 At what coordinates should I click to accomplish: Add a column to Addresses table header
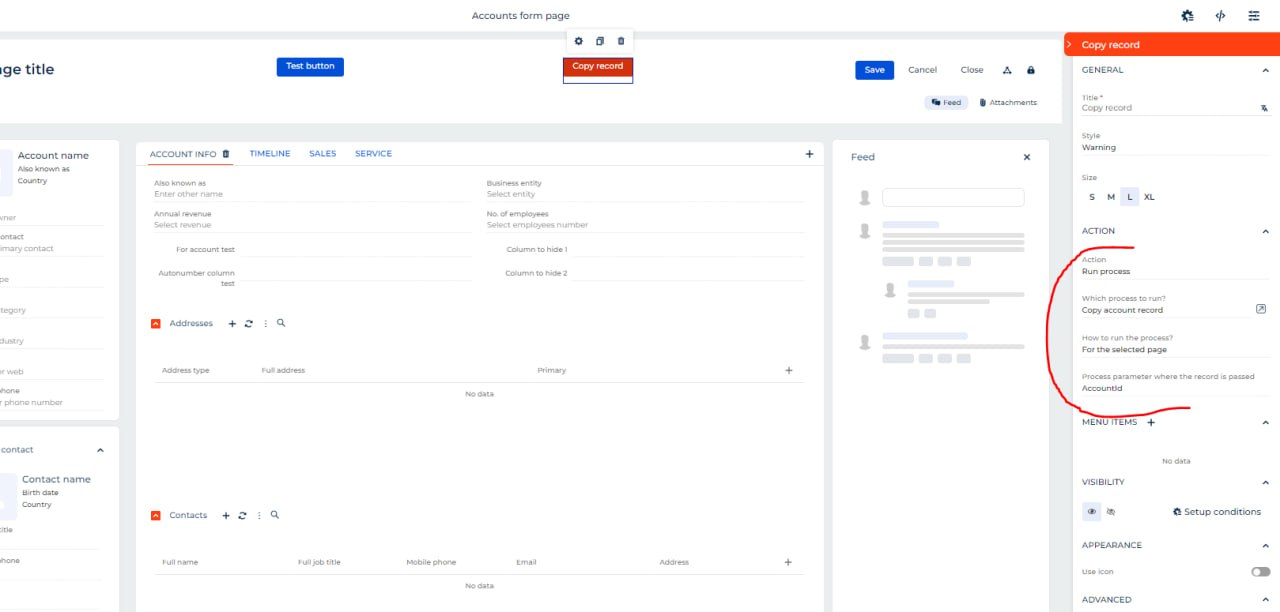(x=789, y=370)
